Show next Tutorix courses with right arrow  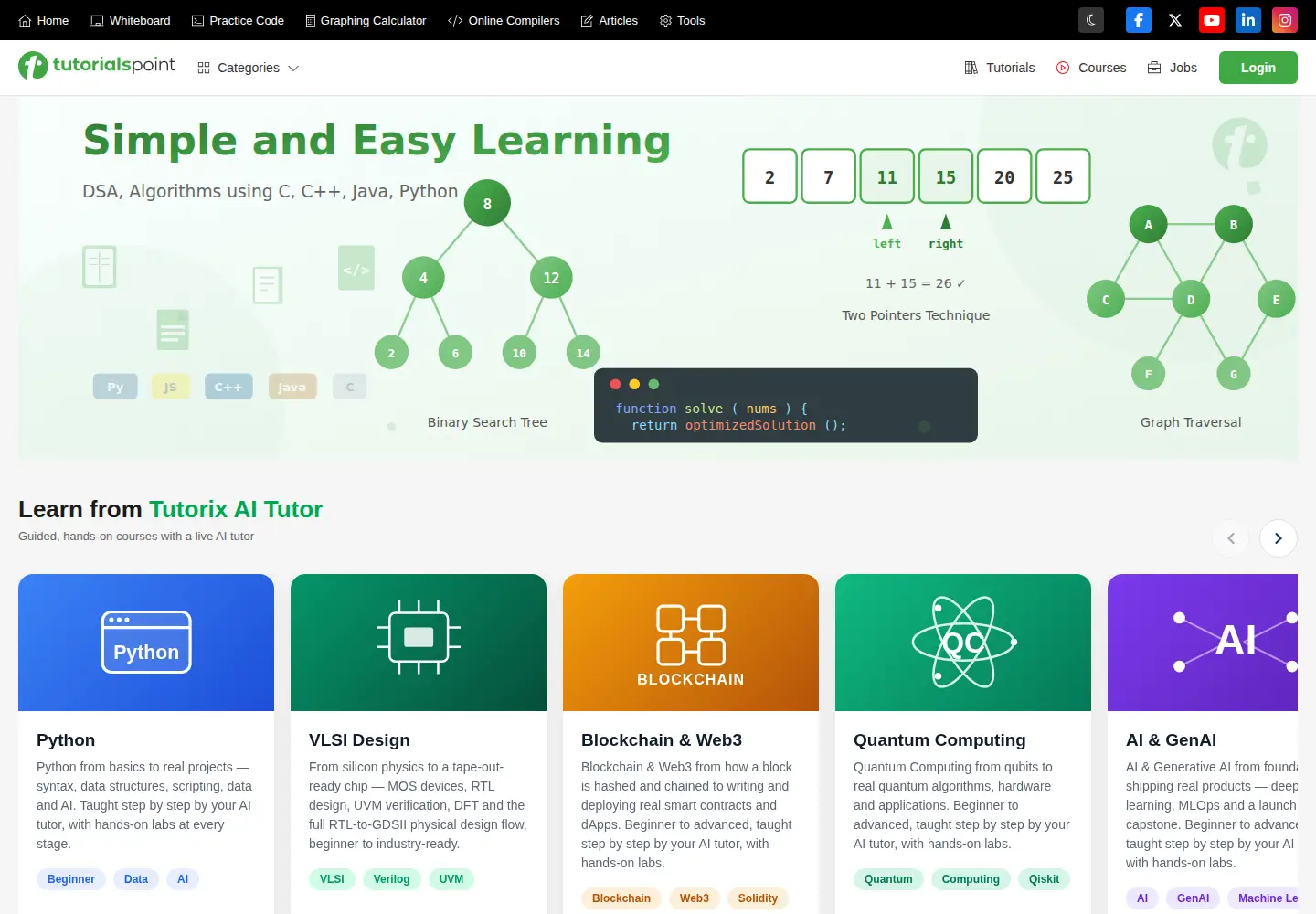coord(1279,538)
